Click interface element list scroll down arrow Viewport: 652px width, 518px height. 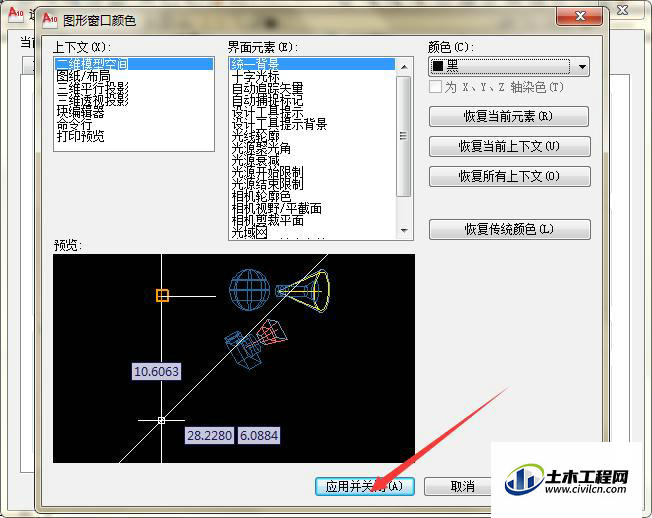tap(404, 230)
